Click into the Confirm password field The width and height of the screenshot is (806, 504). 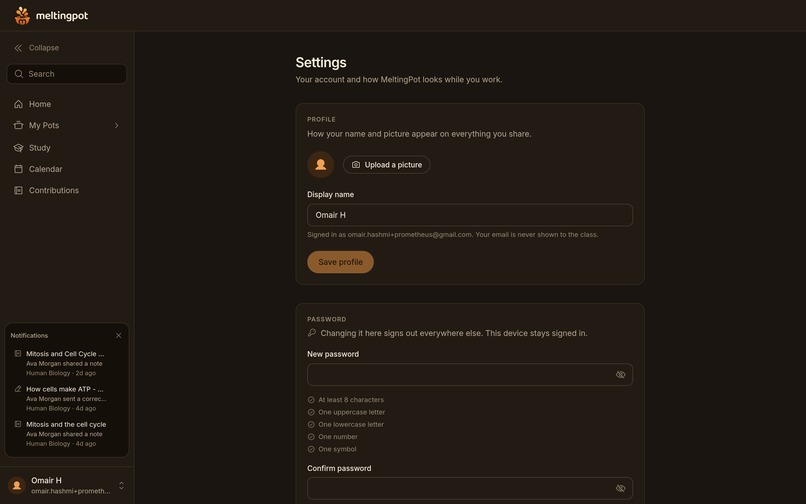pyautogui.click(x=470, y=488)
